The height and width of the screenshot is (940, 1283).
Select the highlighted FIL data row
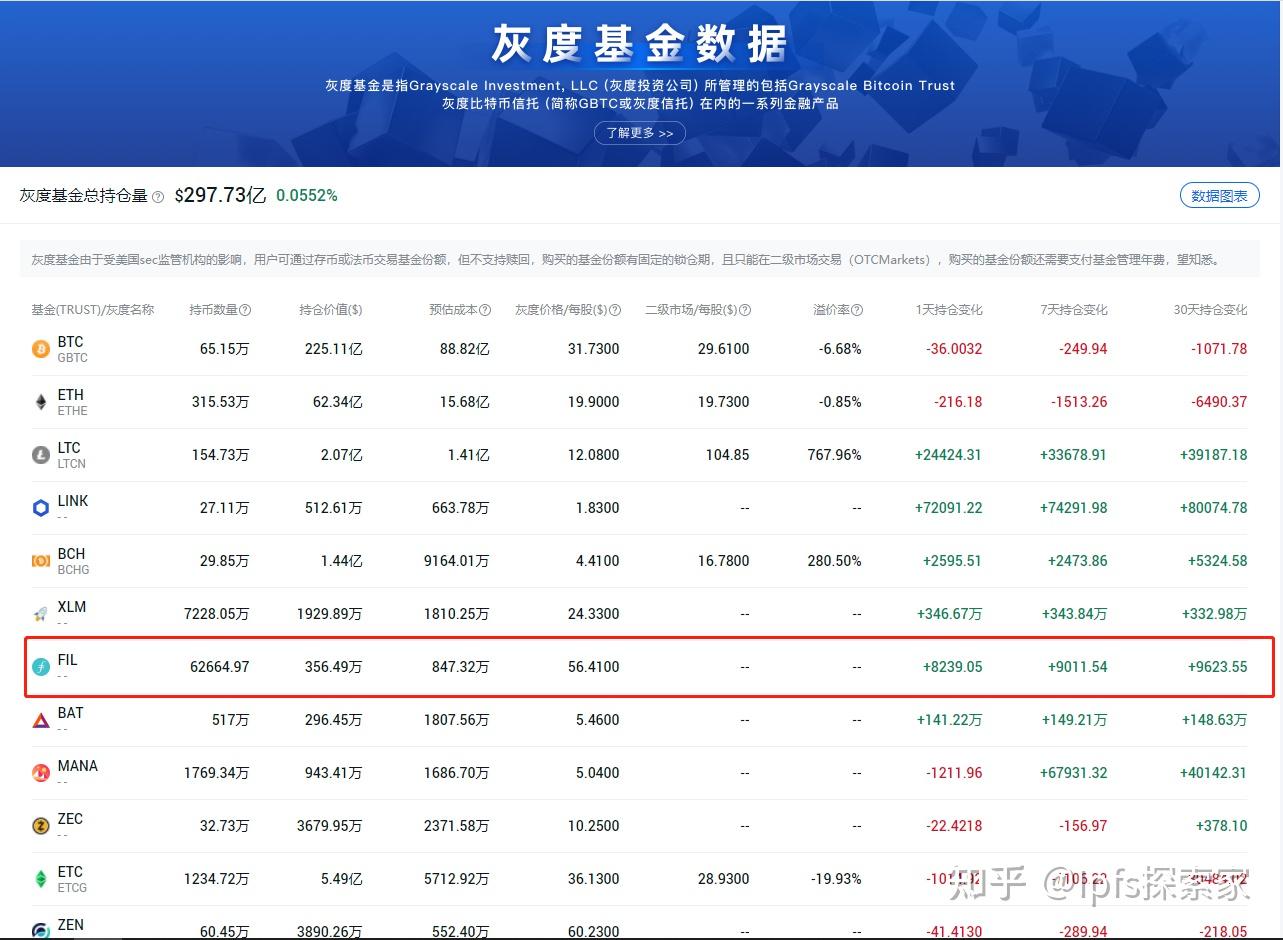[640, 667]
